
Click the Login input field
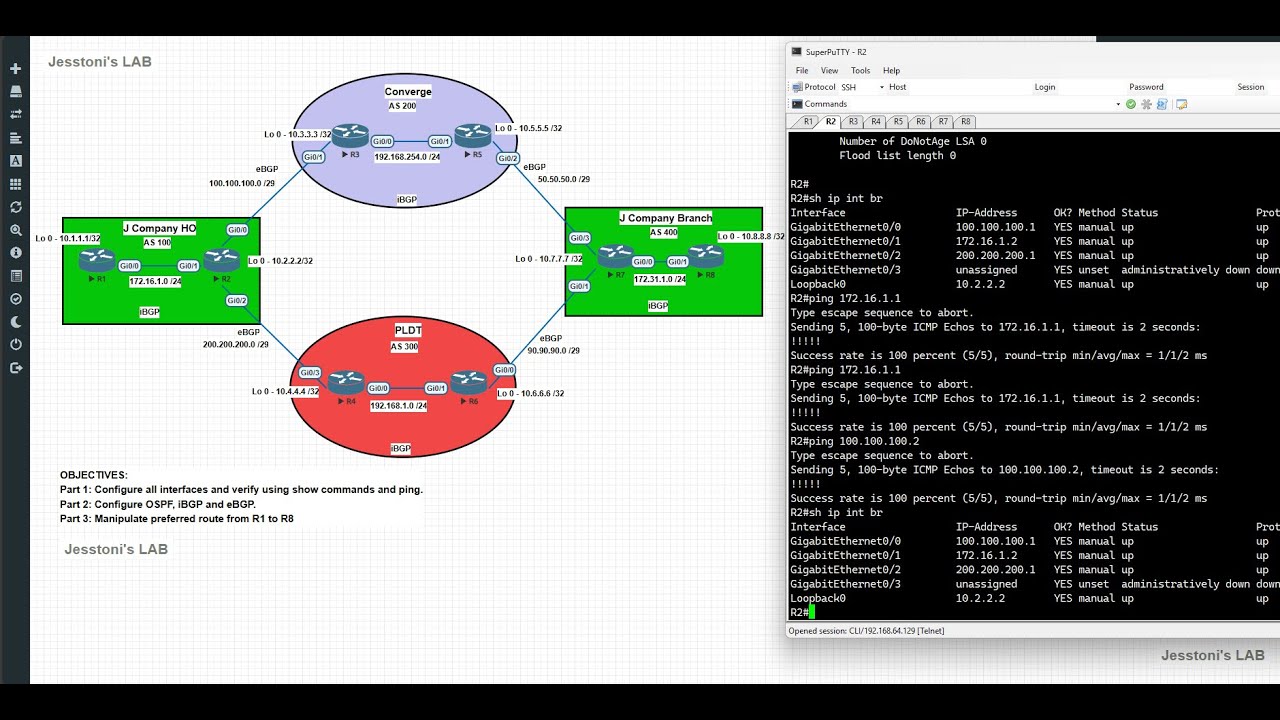point(1091,87)
